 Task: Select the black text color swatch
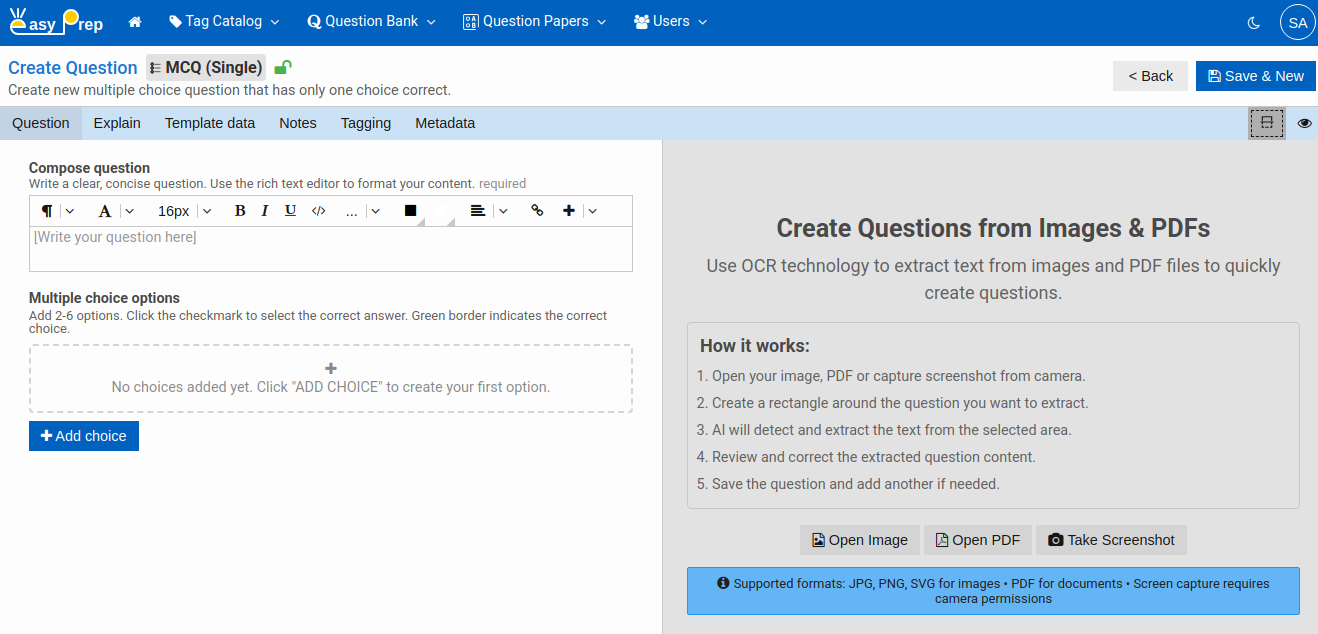408,210
